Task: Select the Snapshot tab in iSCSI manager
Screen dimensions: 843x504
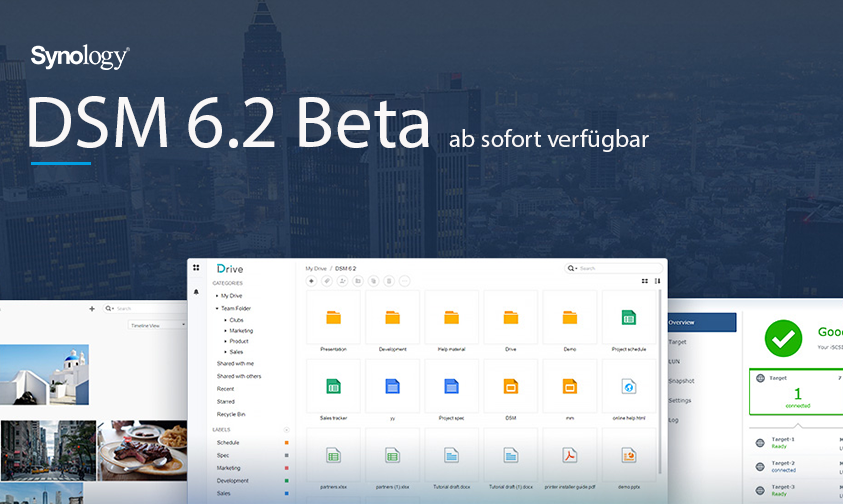Action: 681,381
